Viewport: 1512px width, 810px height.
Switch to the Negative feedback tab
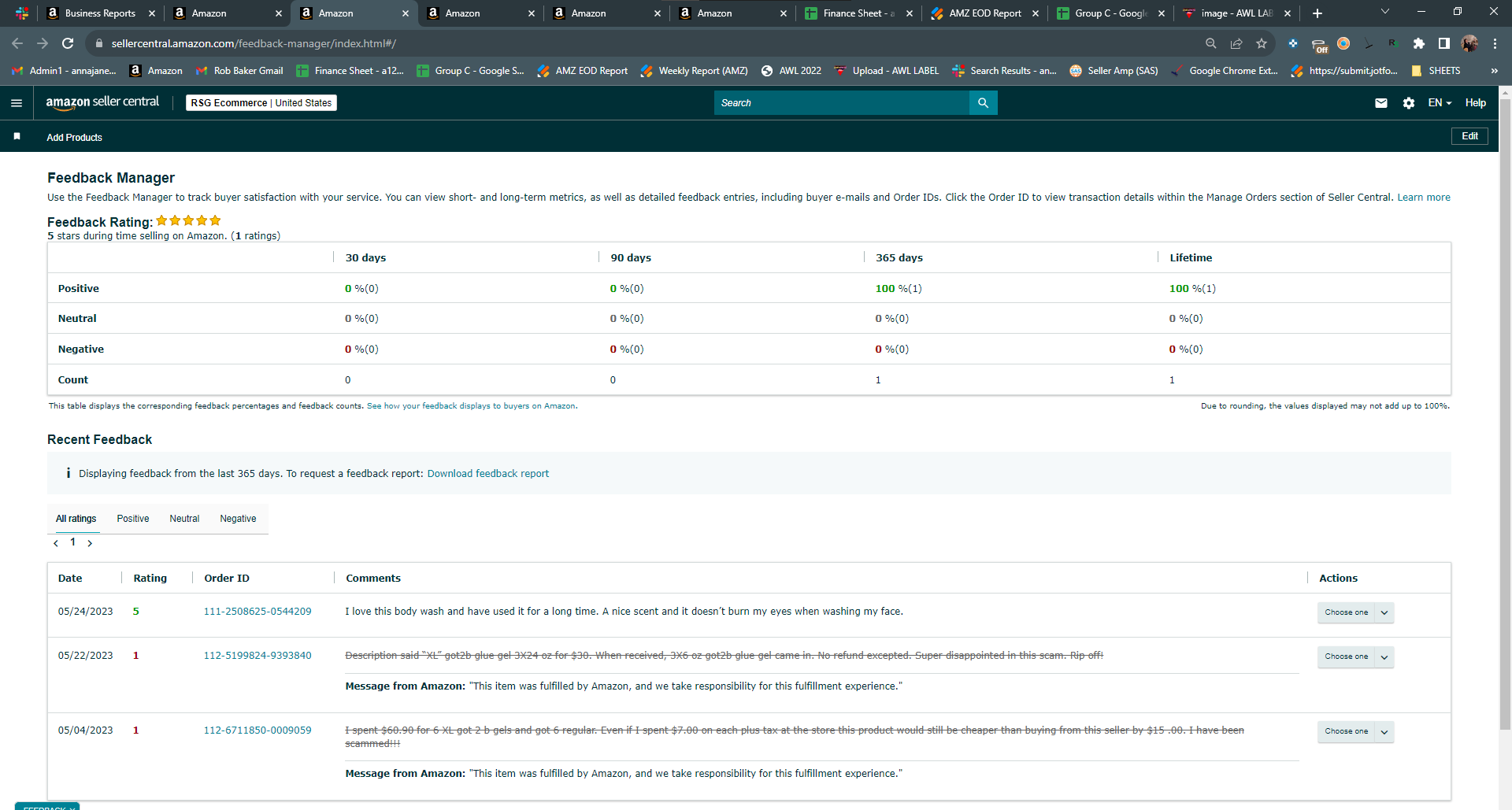(x=238, y=519)
